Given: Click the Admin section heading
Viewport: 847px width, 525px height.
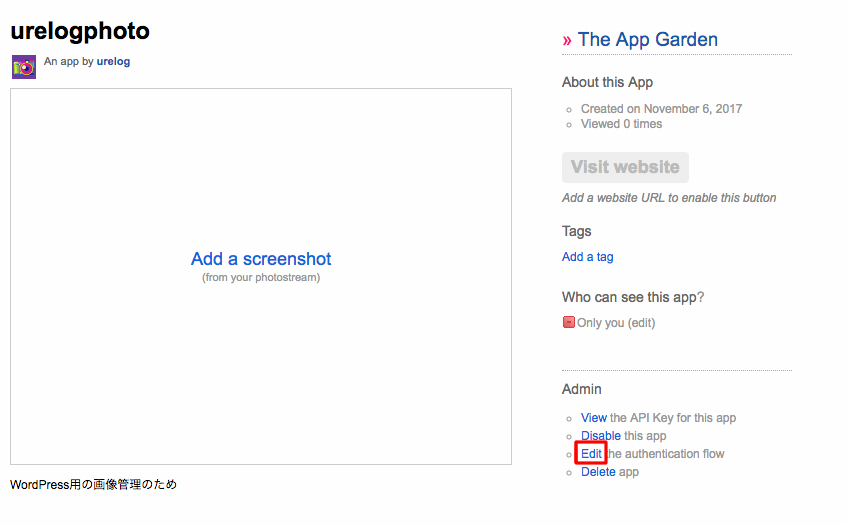Looking at the screenshot, I should coord(581,389).
